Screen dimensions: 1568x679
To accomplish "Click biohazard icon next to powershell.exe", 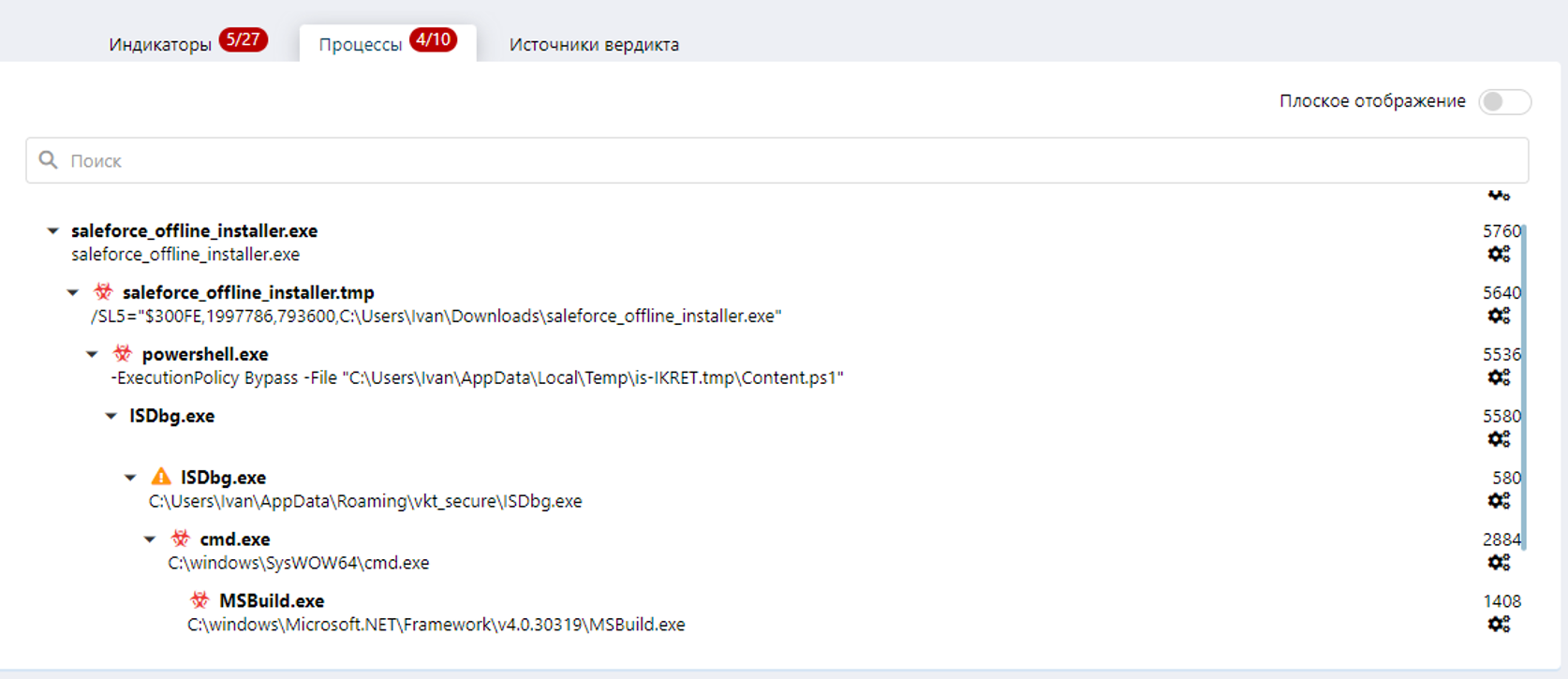I will (123, 354).
